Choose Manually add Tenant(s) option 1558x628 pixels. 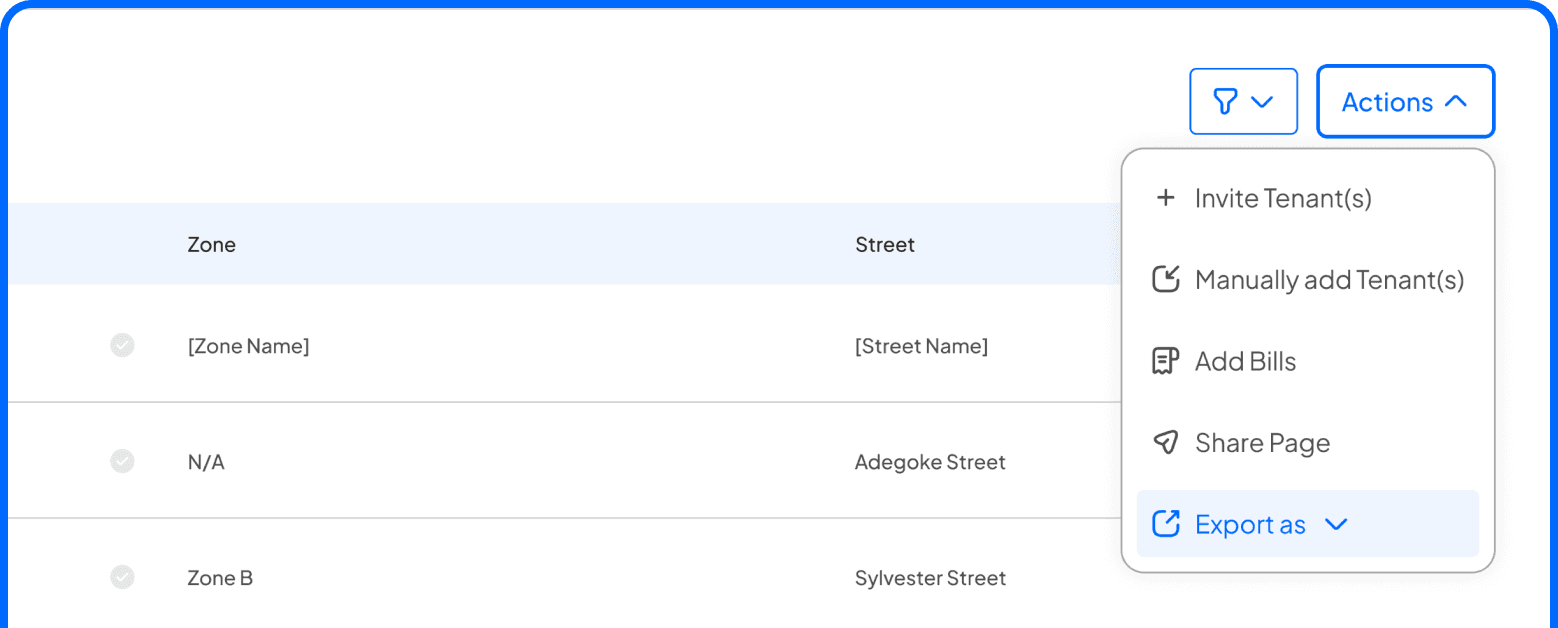pyautogui.click(x=1329, y=280)
